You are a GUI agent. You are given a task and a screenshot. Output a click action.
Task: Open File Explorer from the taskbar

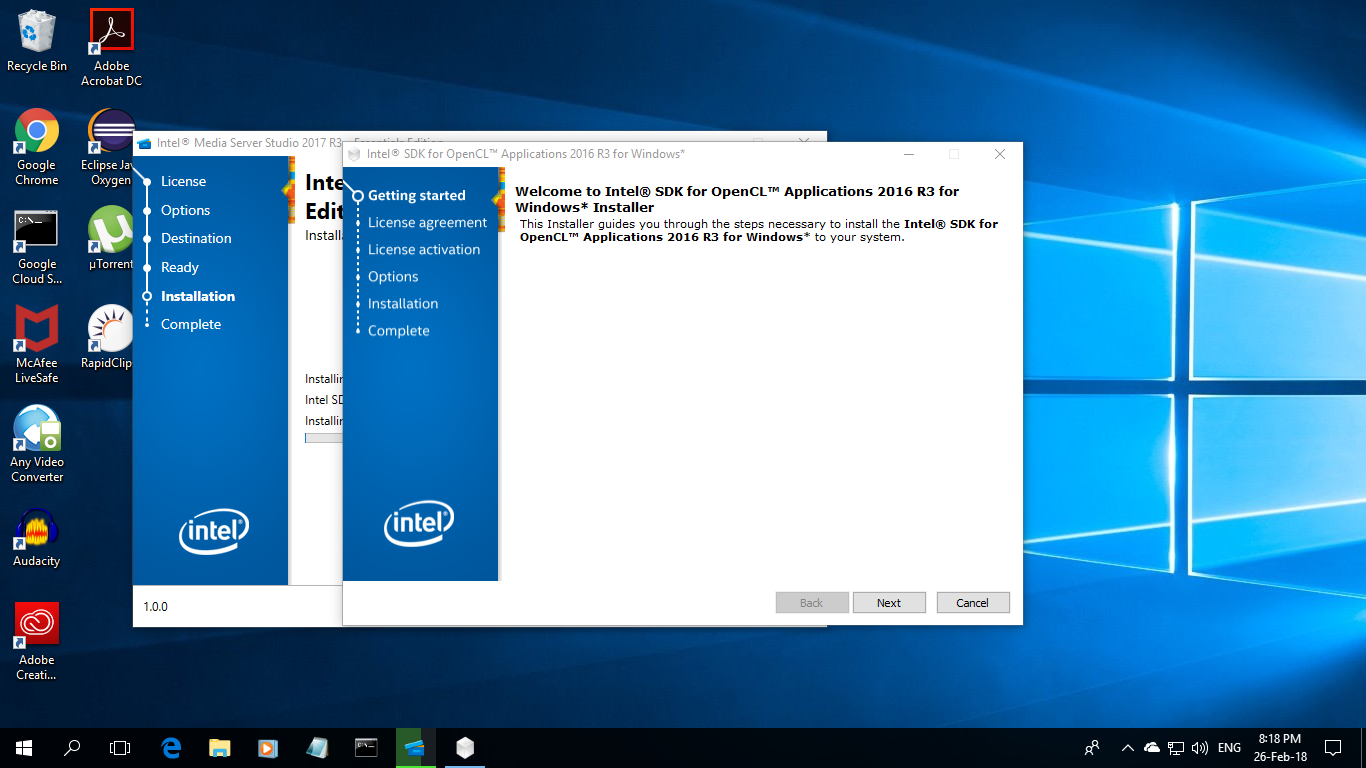pyautogui.click(x=219, y=747)
